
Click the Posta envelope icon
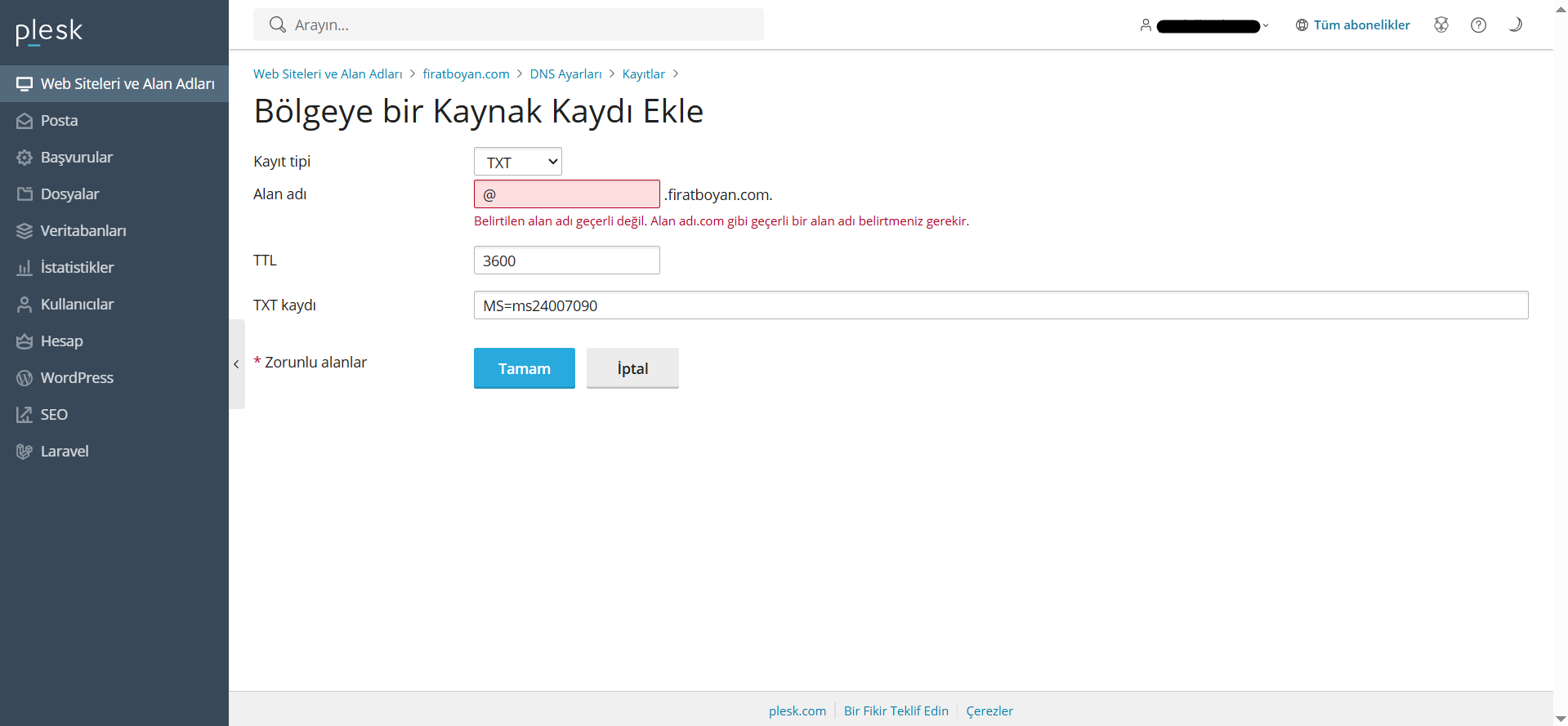point(25,120)
